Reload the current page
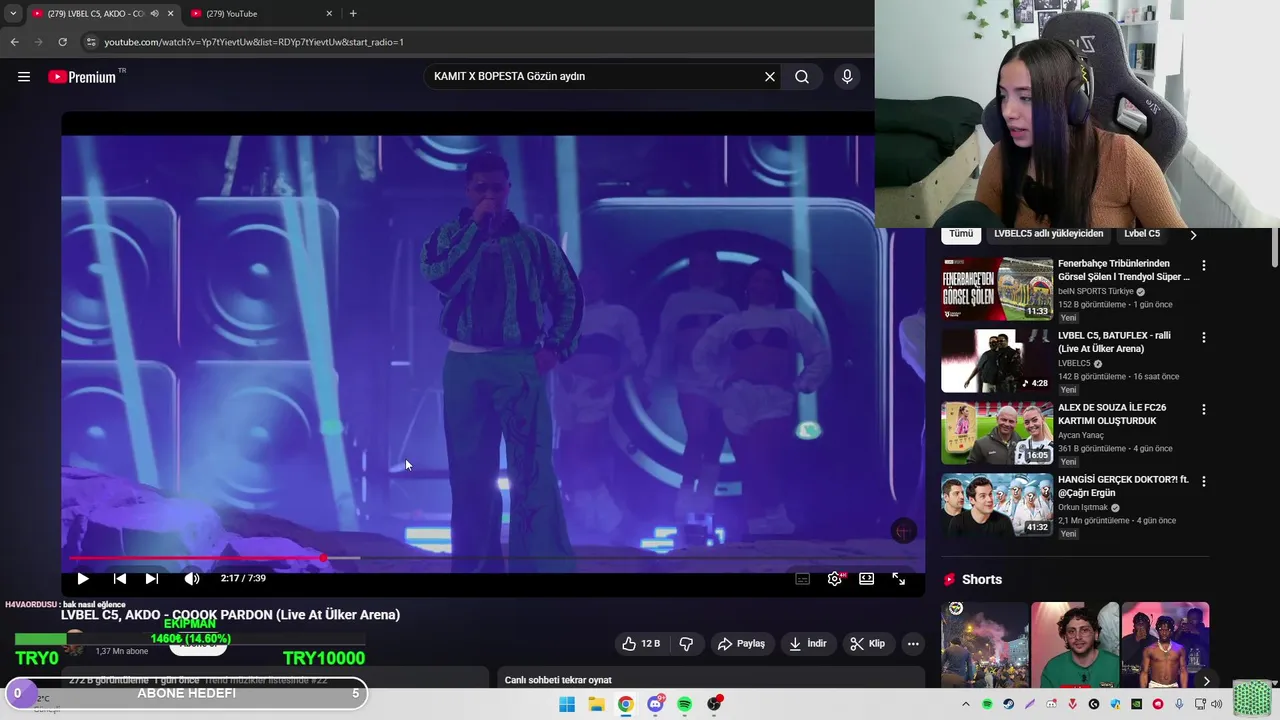1280x720 pixels. coord(62,42)
